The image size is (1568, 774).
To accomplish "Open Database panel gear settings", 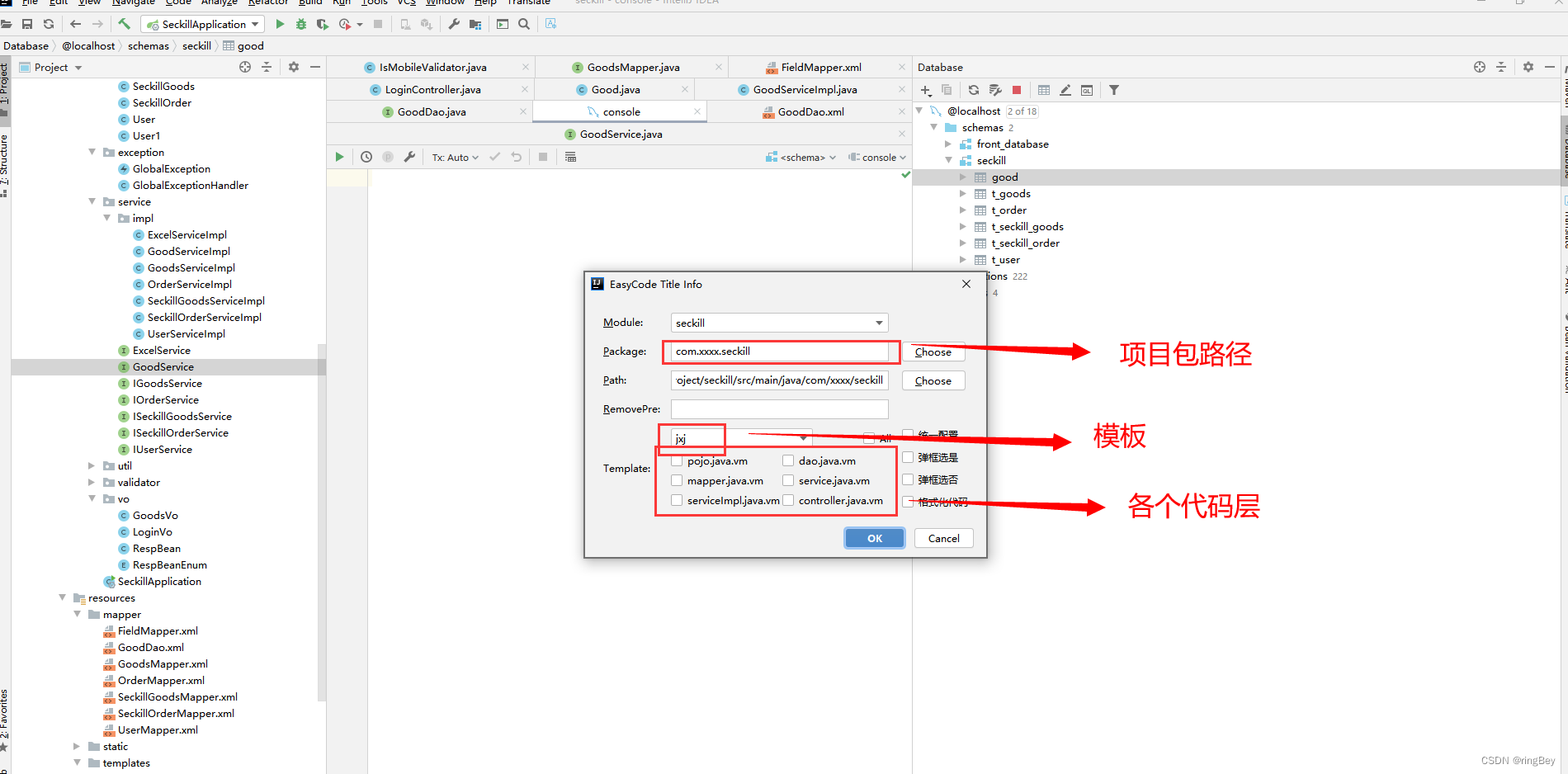I will (1528, 67).
